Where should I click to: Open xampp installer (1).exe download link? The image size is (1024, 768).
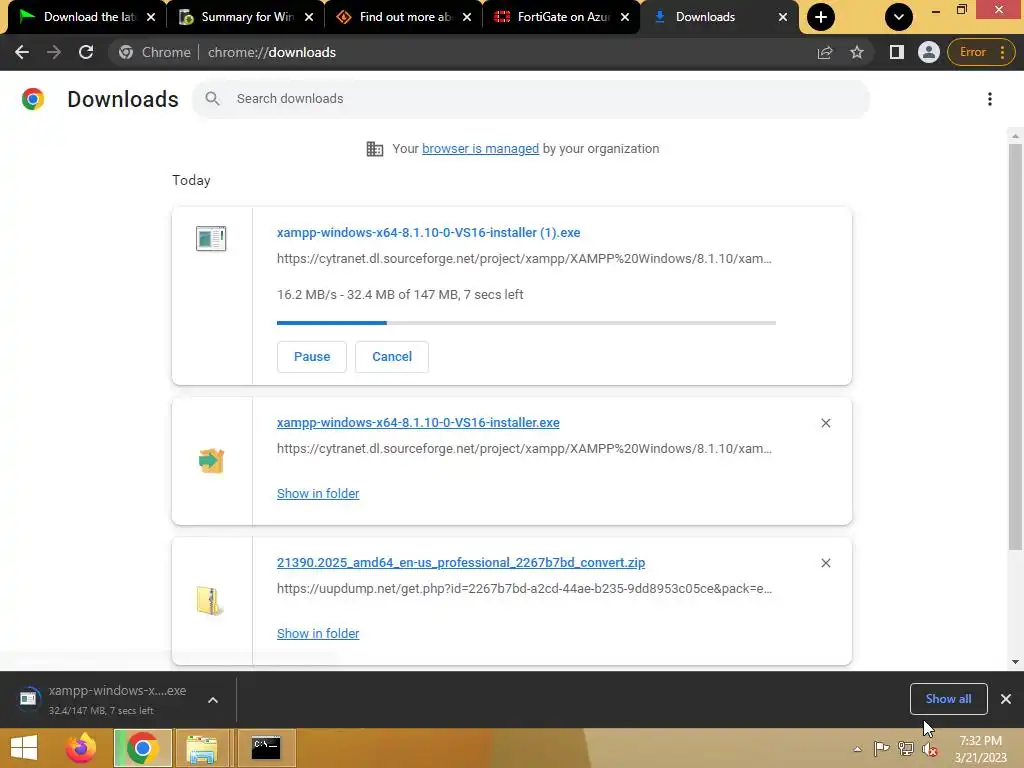[428, 232]
